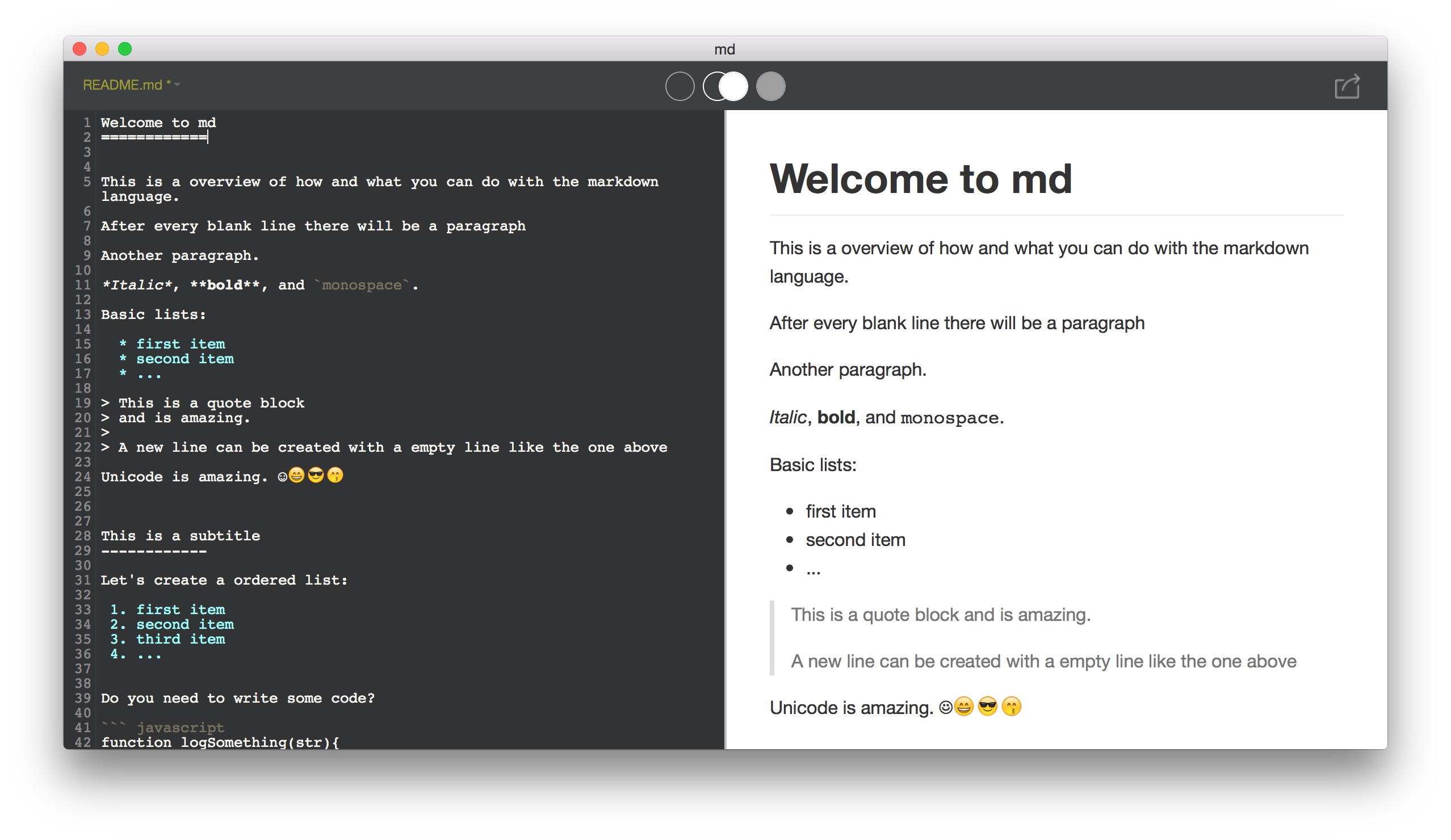Open the README.md file name menu
The height and width of the screenshot is (840, 1451).
point(123,85)
